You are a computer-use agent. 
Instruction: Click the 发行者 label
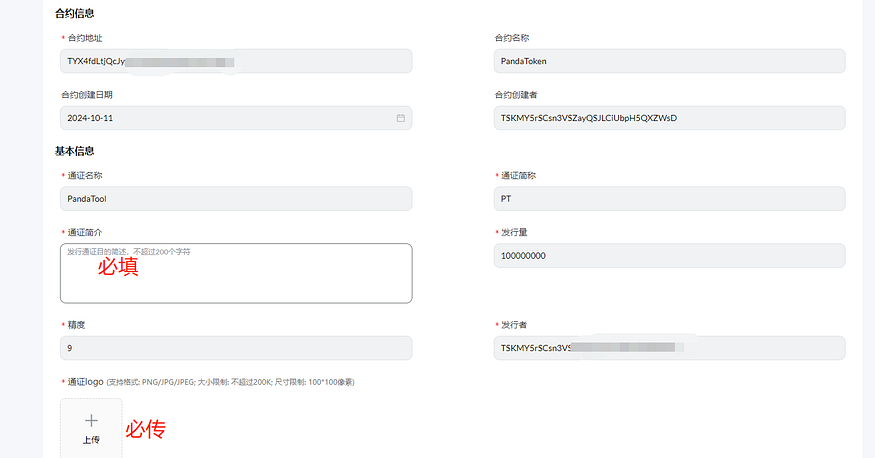(514, 325)
